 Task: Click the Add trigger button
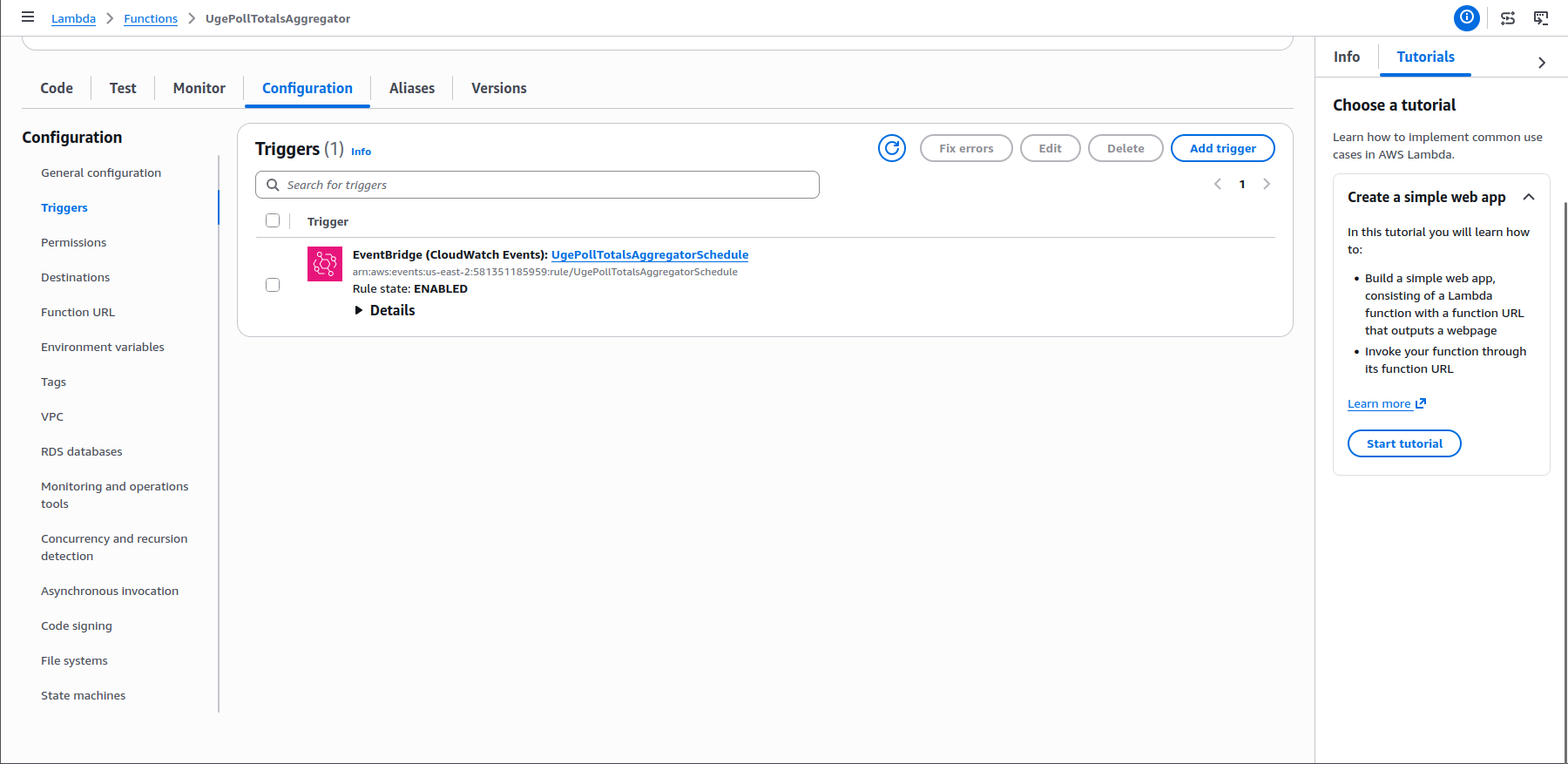[1223, 148]
